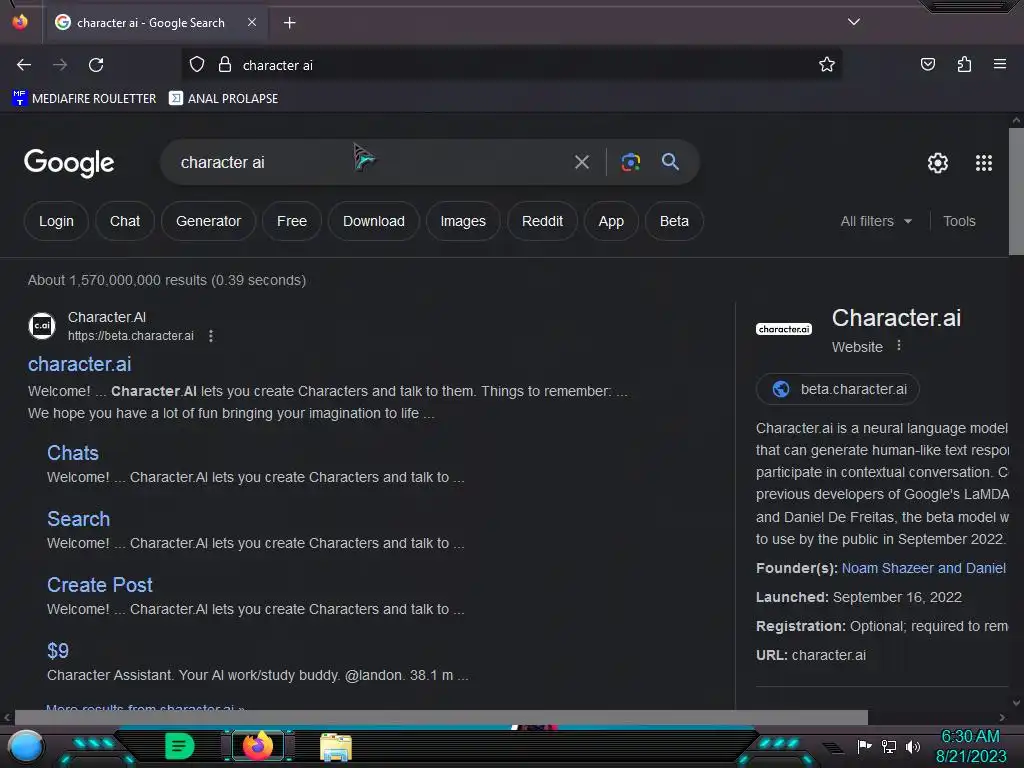Select the Beta filter chip
The image size is (1024, 768).
pos(674,221)
